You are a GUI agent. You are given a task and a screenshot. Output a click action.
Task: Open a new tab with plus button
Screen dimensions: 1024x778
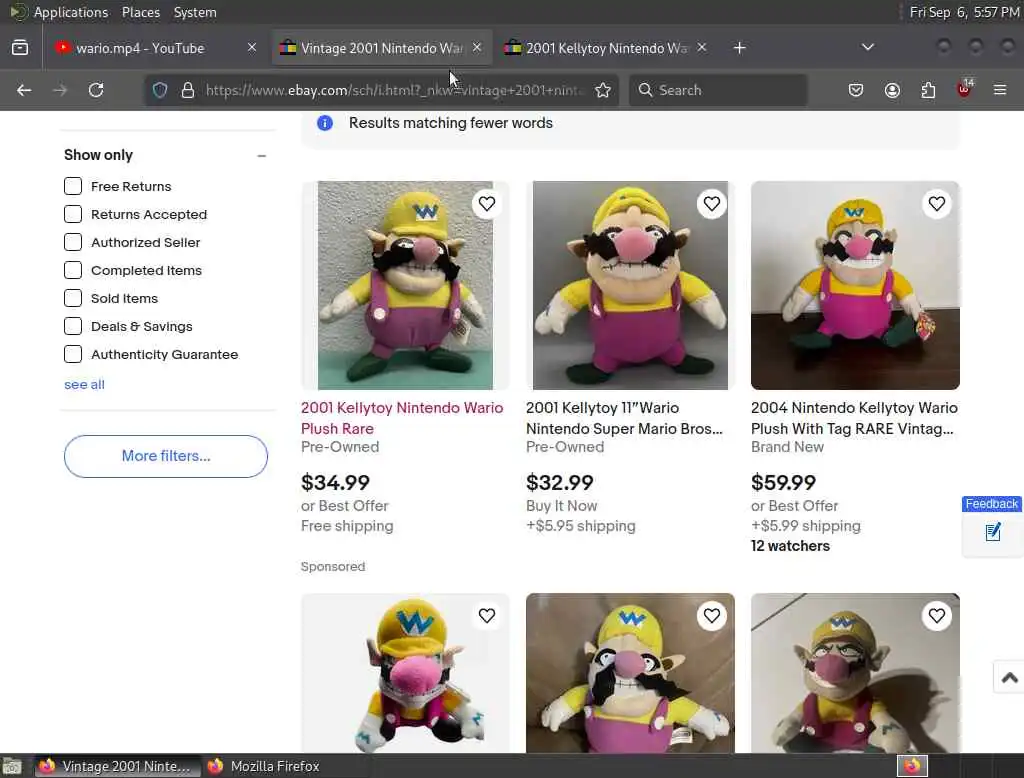[739, 48]
